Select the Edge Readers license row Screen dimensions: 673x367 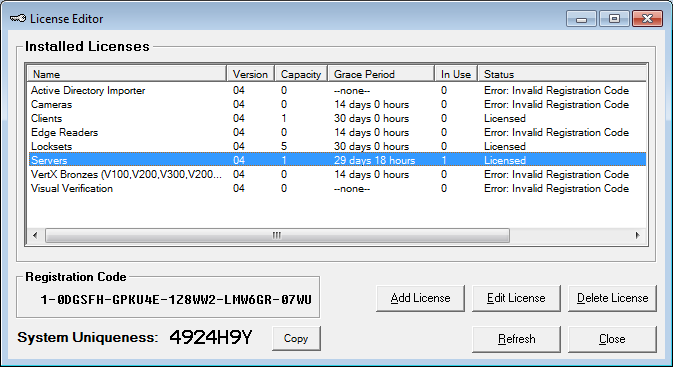pyautogui.click(x=337, y=132)
